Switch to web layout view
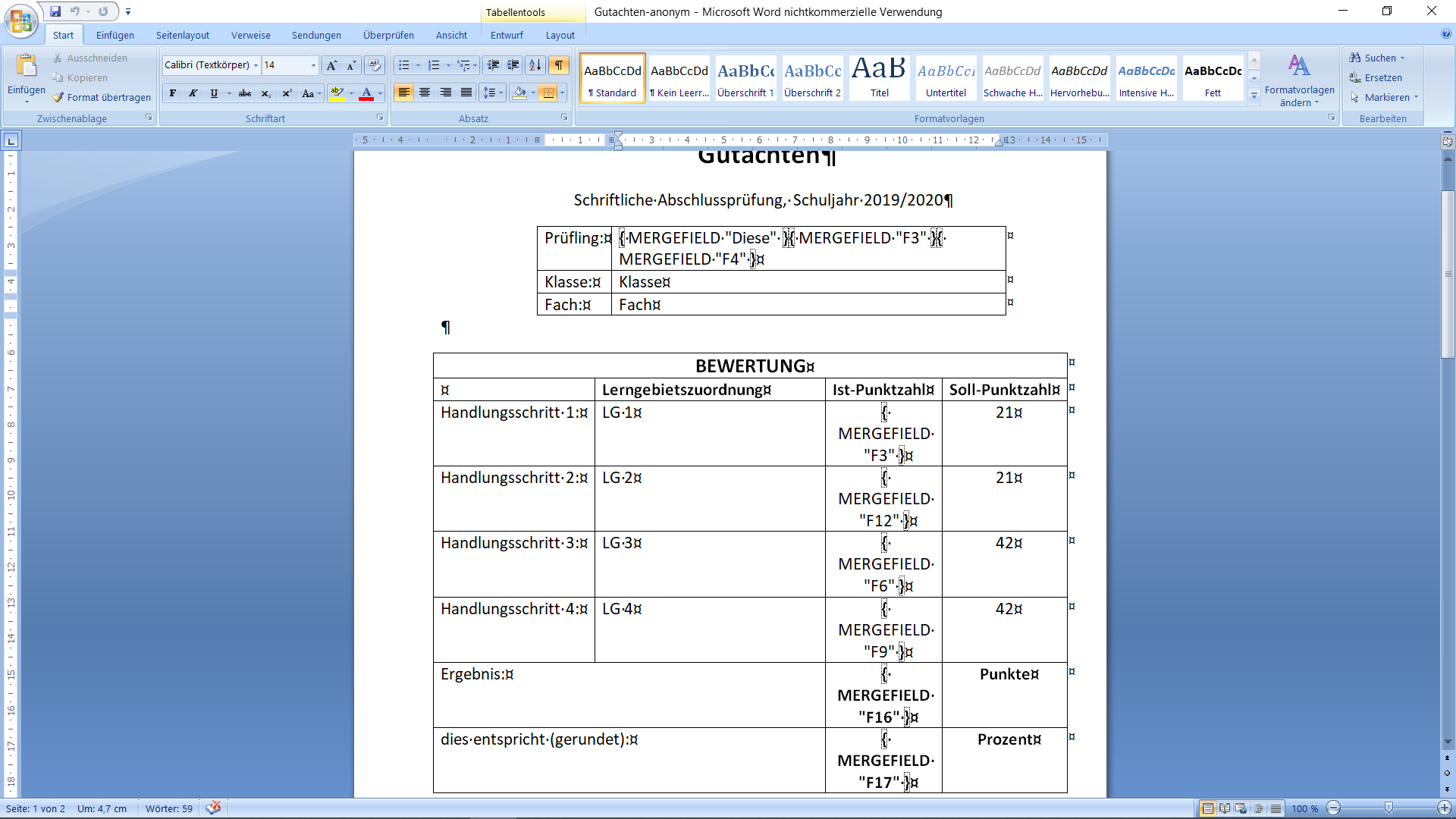Viewport: 1456px width, 819px height. pyautogui.click(x=1241, y=808)
